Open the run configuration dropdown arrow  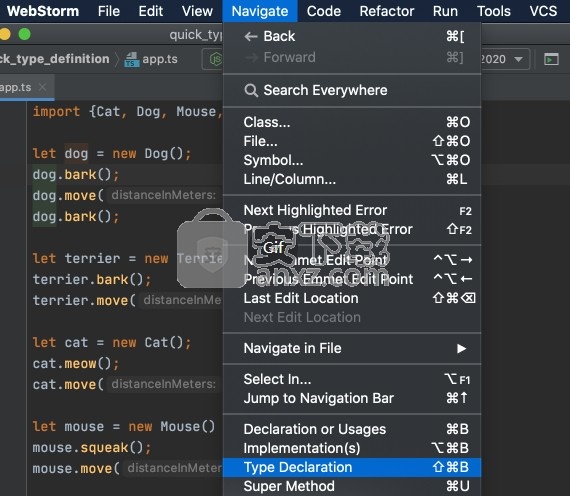point(518,59)
